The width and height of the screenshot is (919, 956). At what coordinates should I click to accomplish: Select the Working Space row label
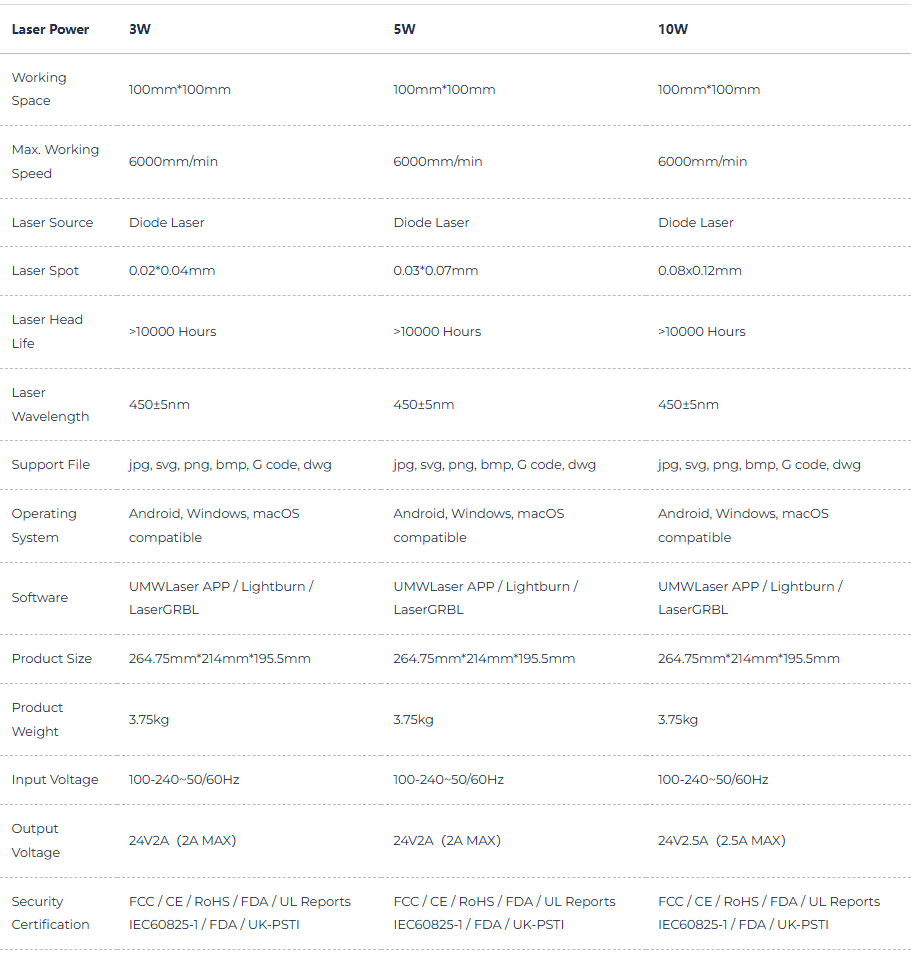pos(39,89)
